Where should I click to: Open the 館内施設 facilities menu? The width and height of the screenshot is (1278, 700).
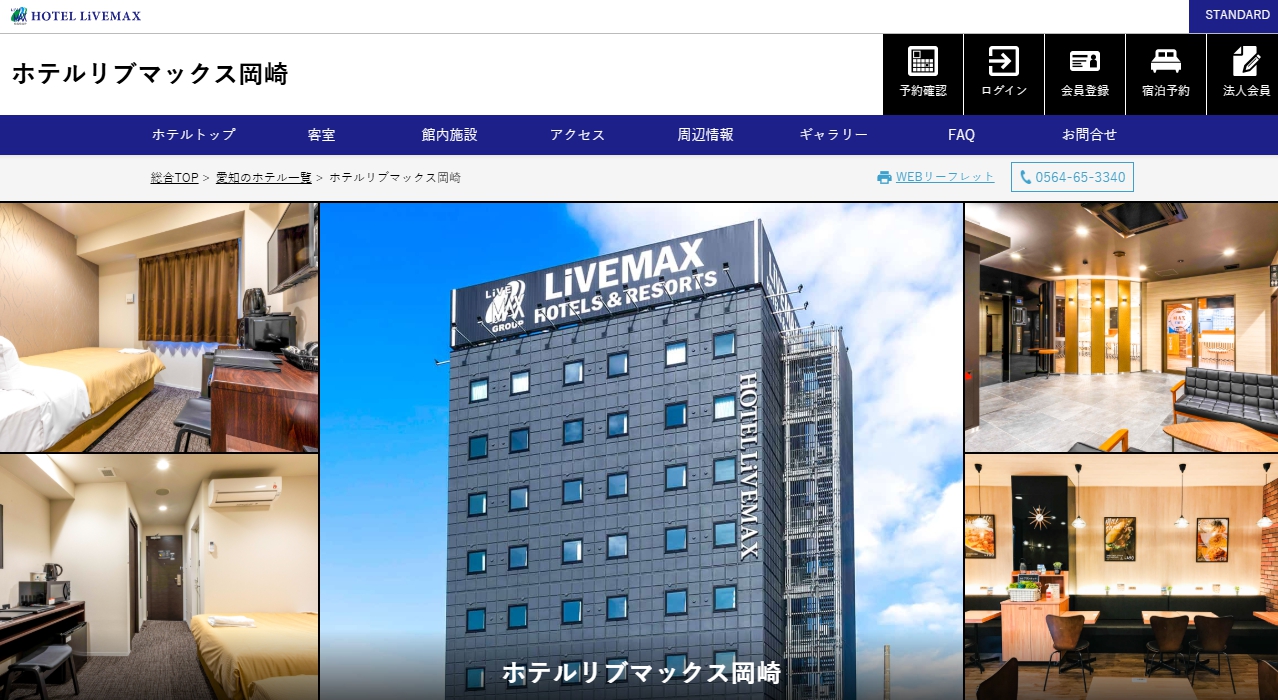pos(449,135)
